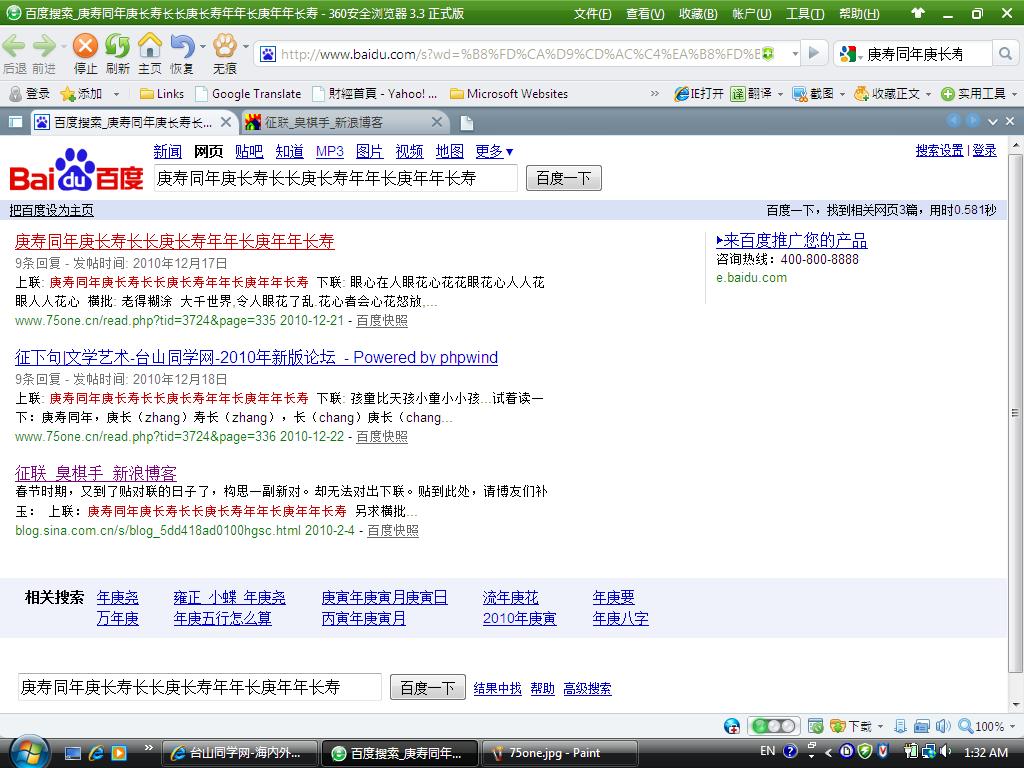Open the 文件(F) menu

pyautogui.click(x=593, y=14)
